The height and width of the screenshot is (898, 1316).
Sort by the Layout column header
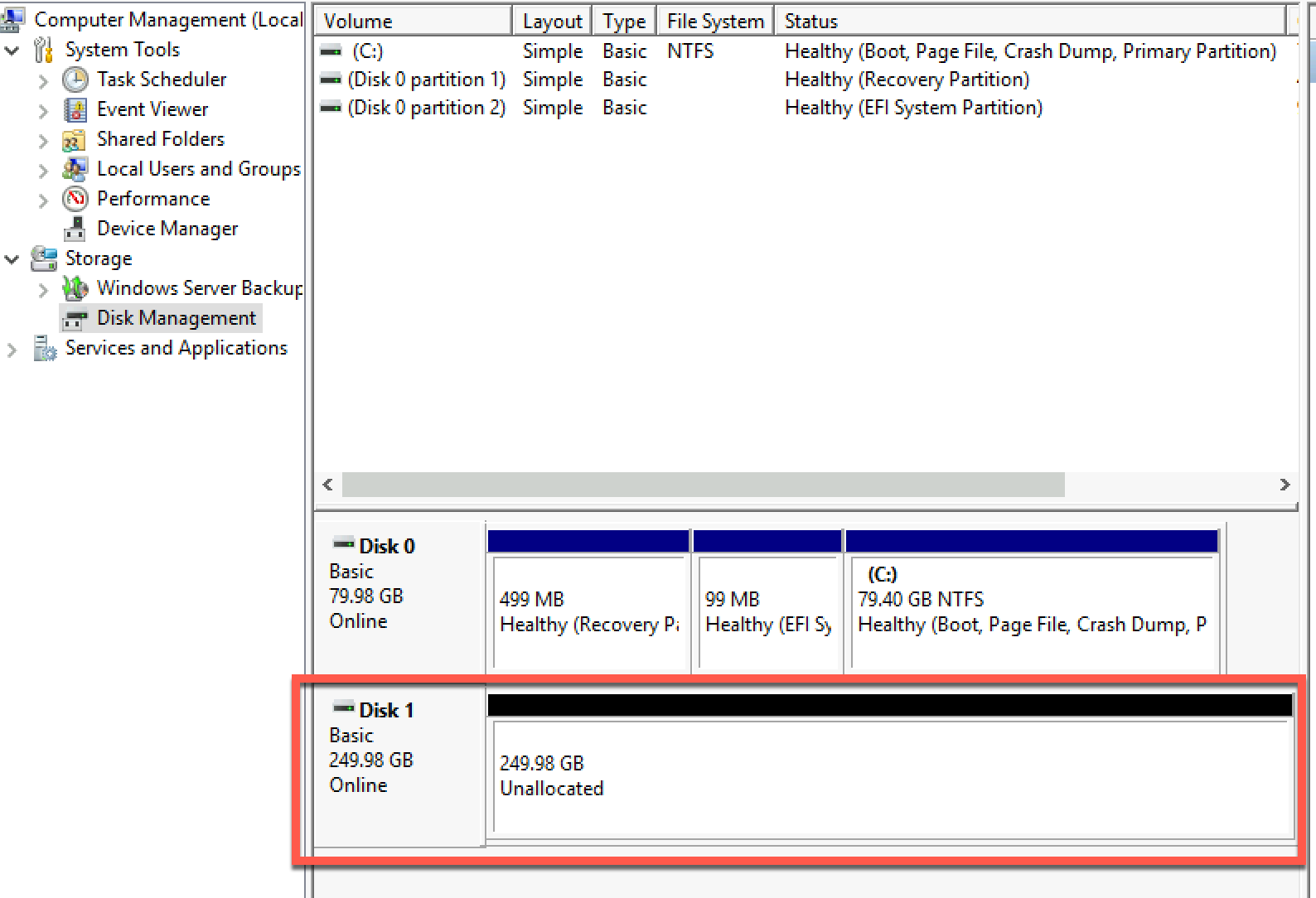click(x=552, y=21)
